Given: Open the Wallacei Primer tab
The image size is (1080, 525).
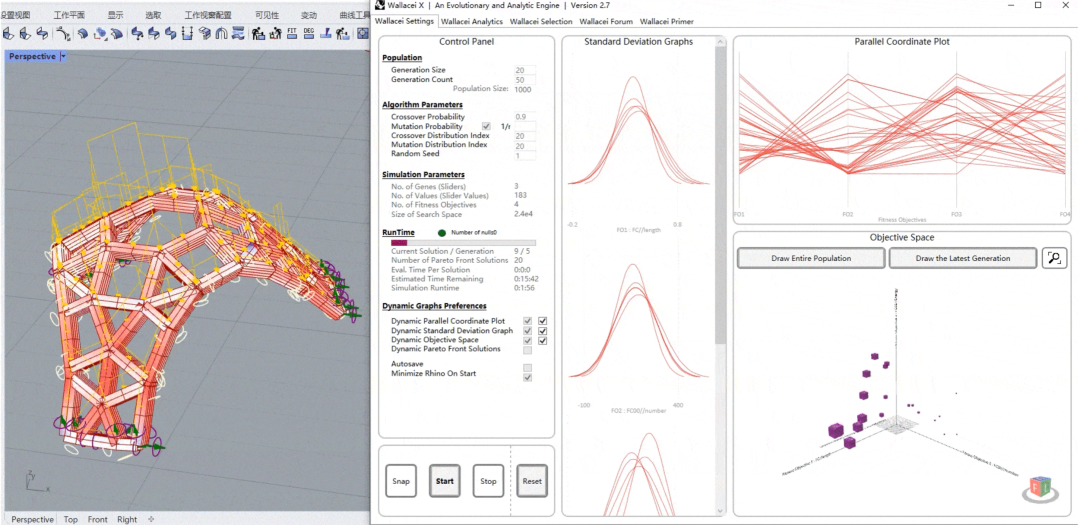Looking at the screenshot, I should click(x=667, y=21).
